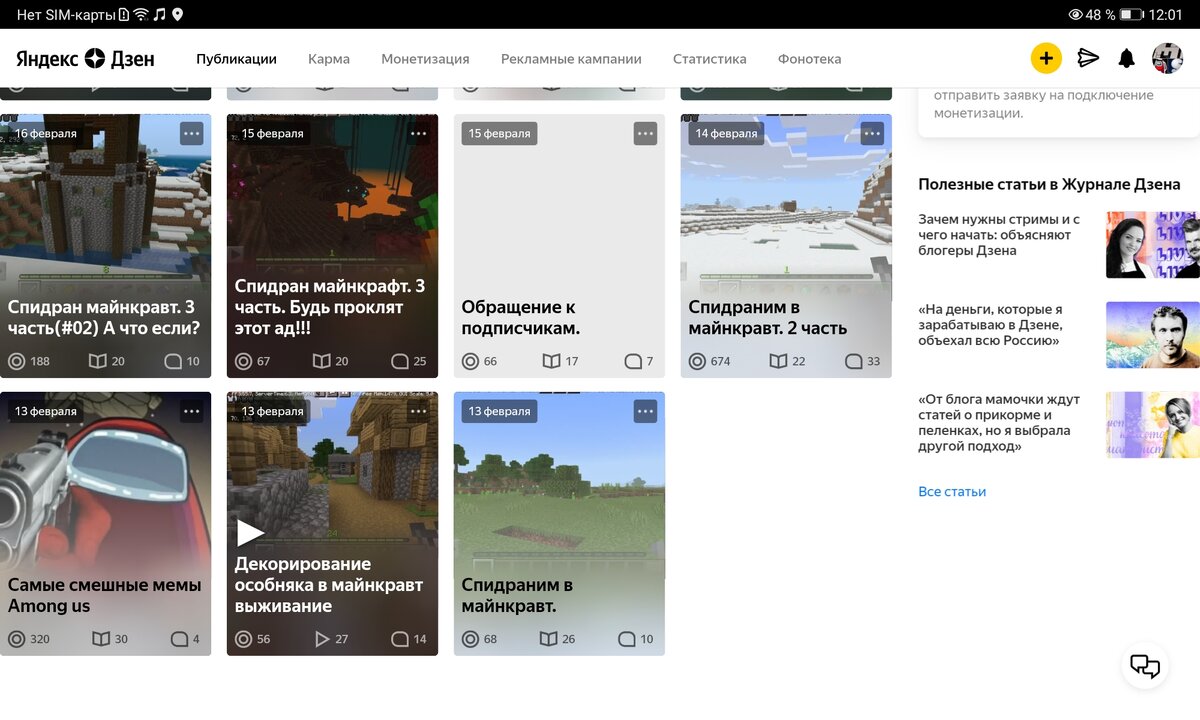Click thumbnail of the streams article
This screenshot has height=720, width=1200.
[1152, 245]
